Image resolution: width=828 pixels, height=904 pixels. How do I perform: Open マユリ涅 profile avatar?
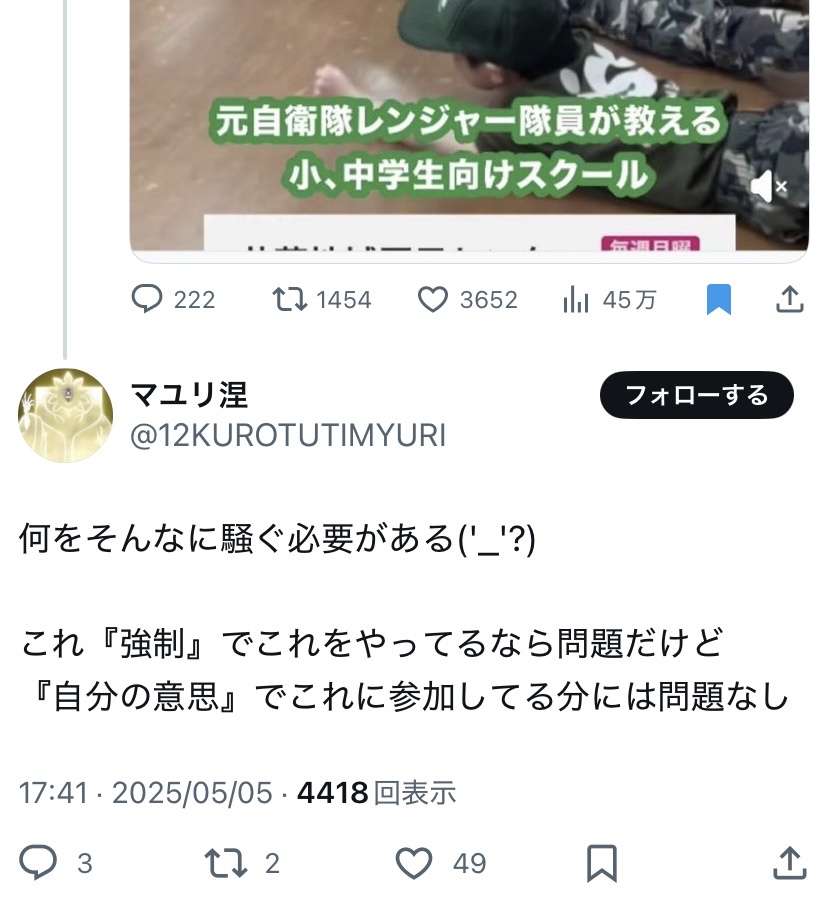(65, 415)
